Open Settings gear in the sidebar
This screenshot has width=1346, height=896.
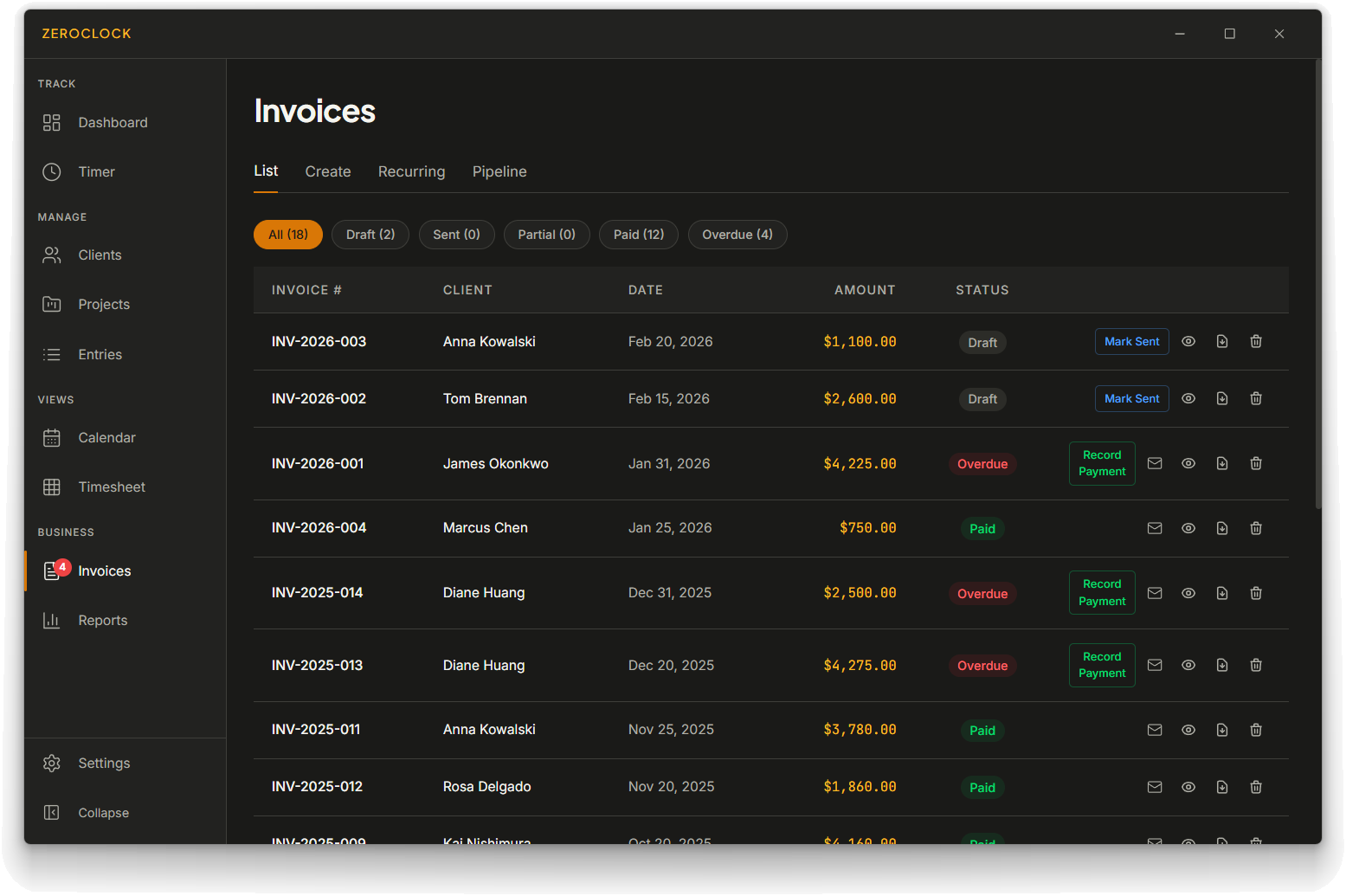click(52, 764)
